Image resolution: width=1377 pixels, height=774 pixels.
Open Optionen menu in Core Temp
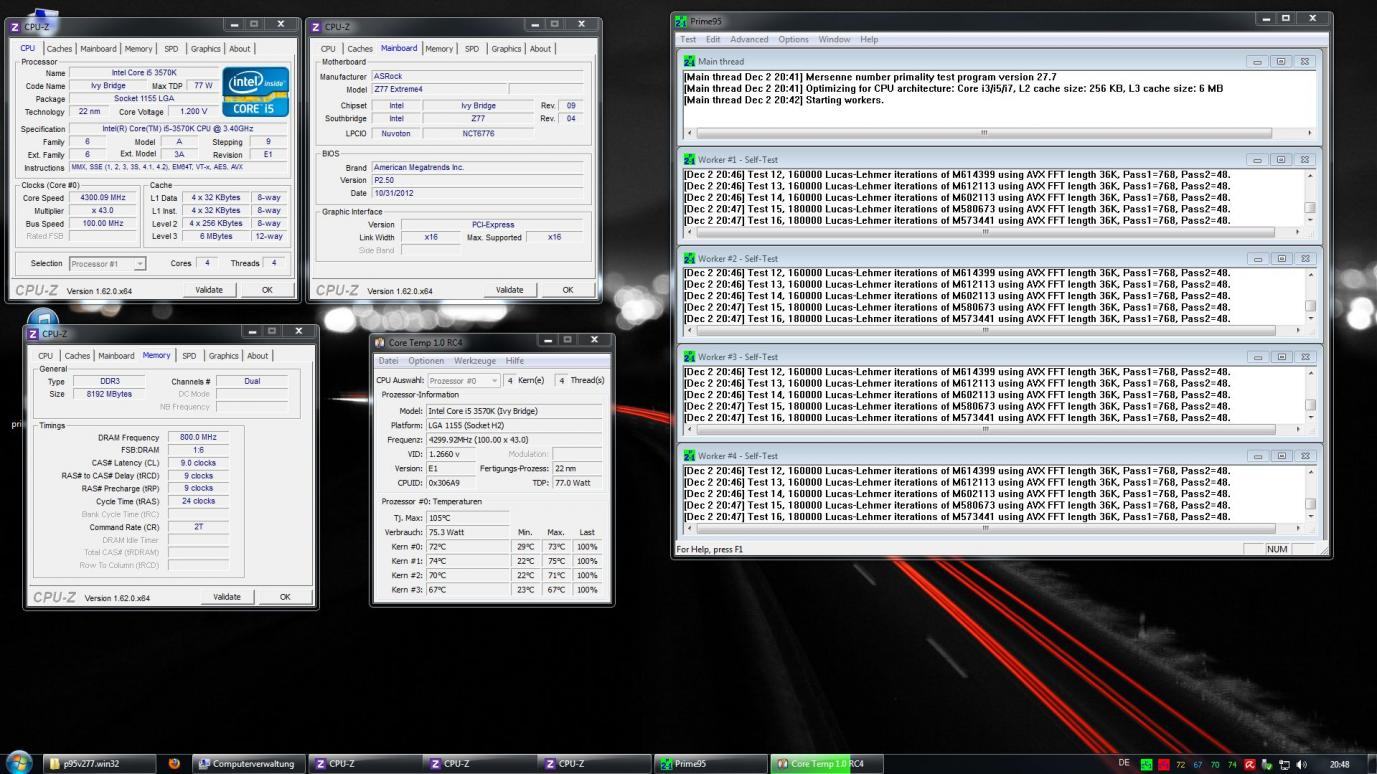point(426,361)
